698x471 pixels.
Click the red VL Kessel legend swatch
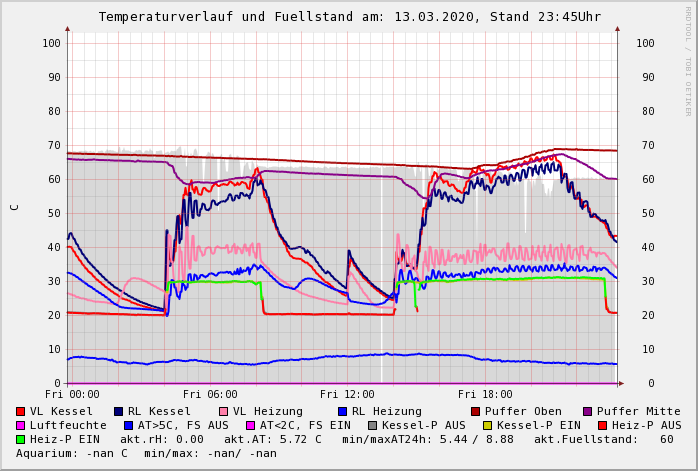20,412
